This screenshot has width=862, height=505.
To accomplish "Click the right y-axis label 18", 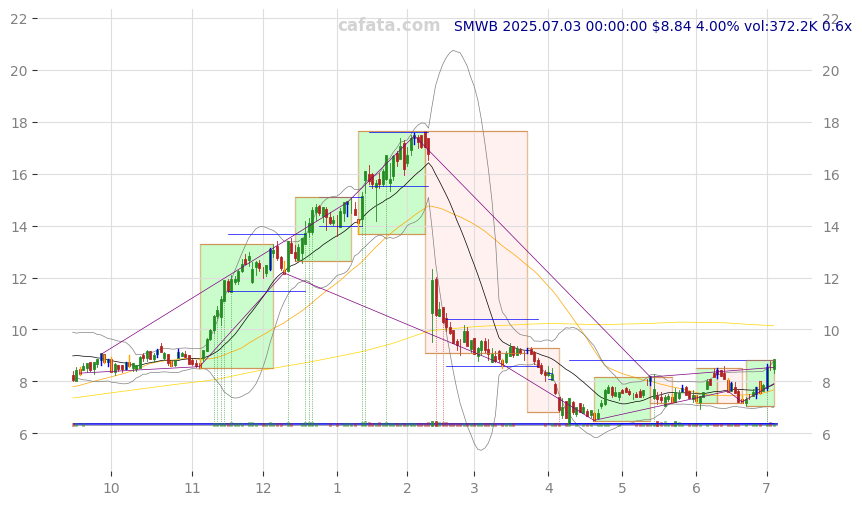I will tap(831, 123).
